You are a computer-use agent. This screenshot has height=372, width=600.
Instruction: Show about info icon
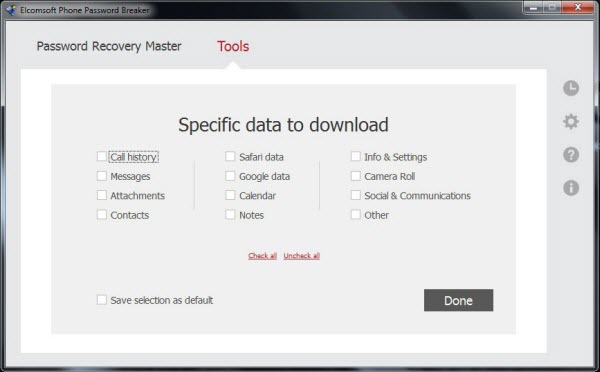[x=571, y=188]
